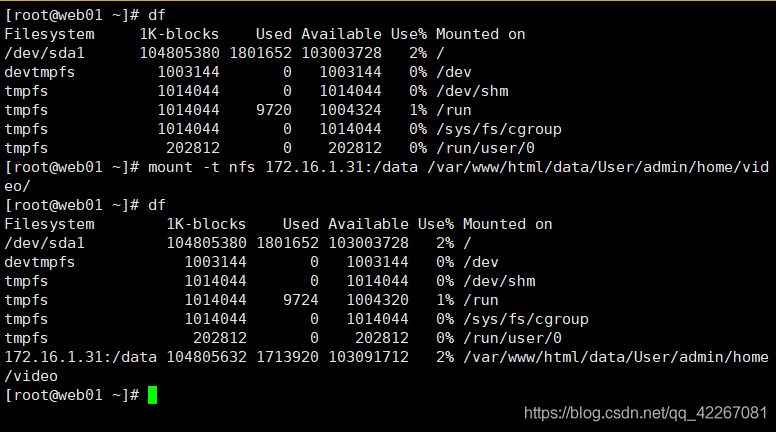The image size is (776, 432).
Task: Click "/dev/sda1" in the second df output
Action: 45,243
